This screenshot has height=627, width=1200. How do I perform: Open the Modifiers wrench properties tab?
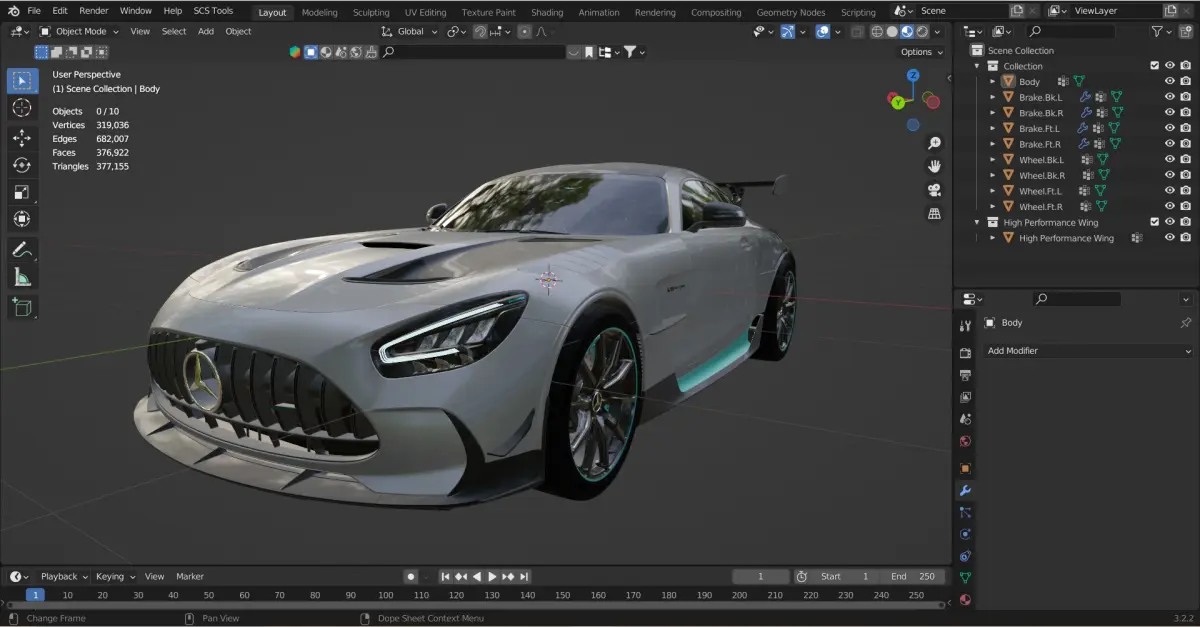(x=965, y=490)
